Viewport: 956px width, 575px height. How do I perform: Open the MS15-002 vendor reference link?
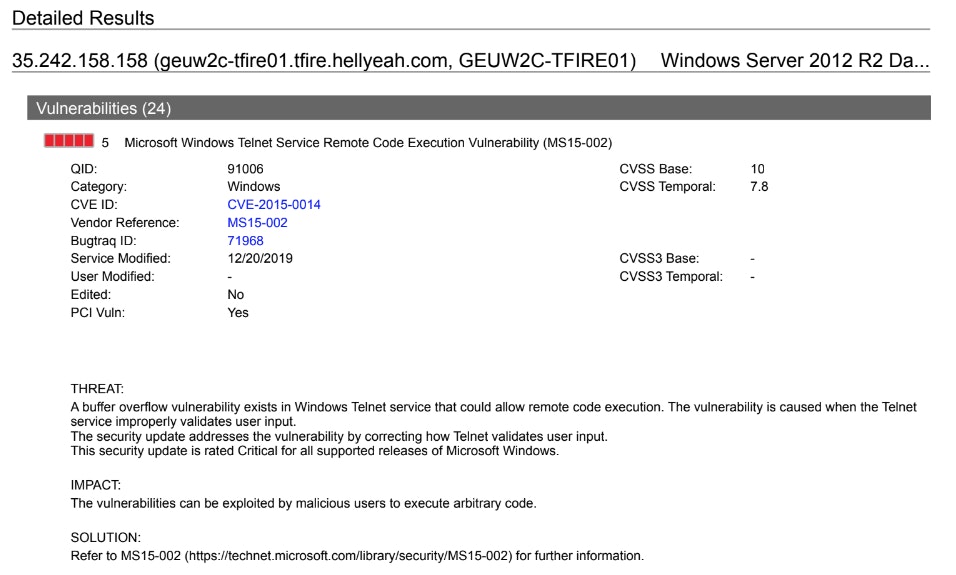[x=257, y=223]
